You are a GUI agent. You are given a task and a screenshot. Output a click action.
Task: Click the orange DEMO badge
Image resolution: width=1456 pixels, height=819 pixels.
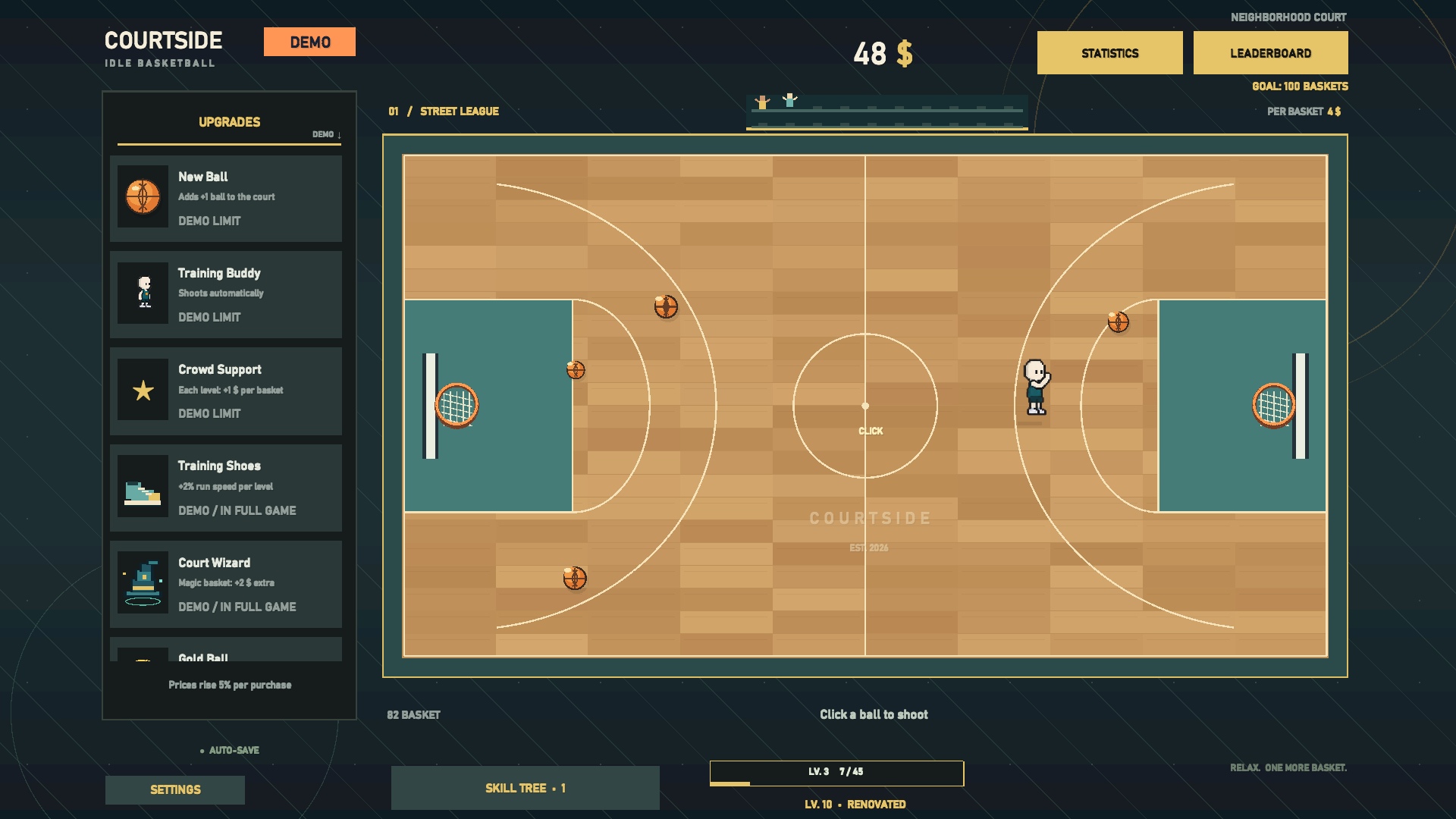click(309, 42)
